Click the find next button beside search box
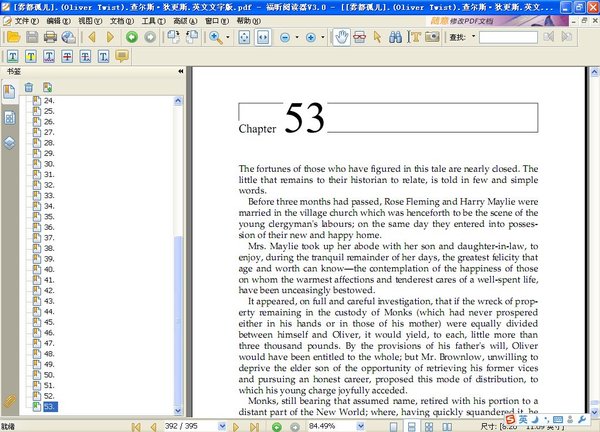The image size is (600, 432). tap(567, 37)
